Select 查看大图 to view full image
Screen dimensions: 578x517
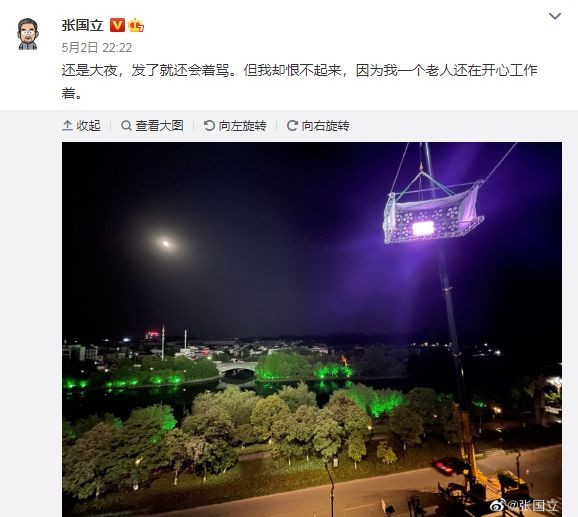pyautogui.click(x=159, y=126)
